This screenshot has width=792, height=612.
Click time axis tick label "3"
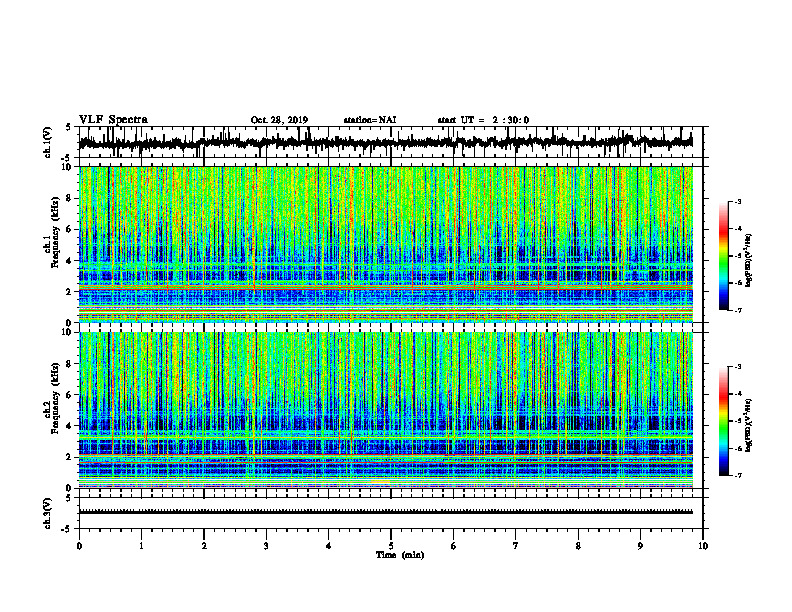(266, 546)
